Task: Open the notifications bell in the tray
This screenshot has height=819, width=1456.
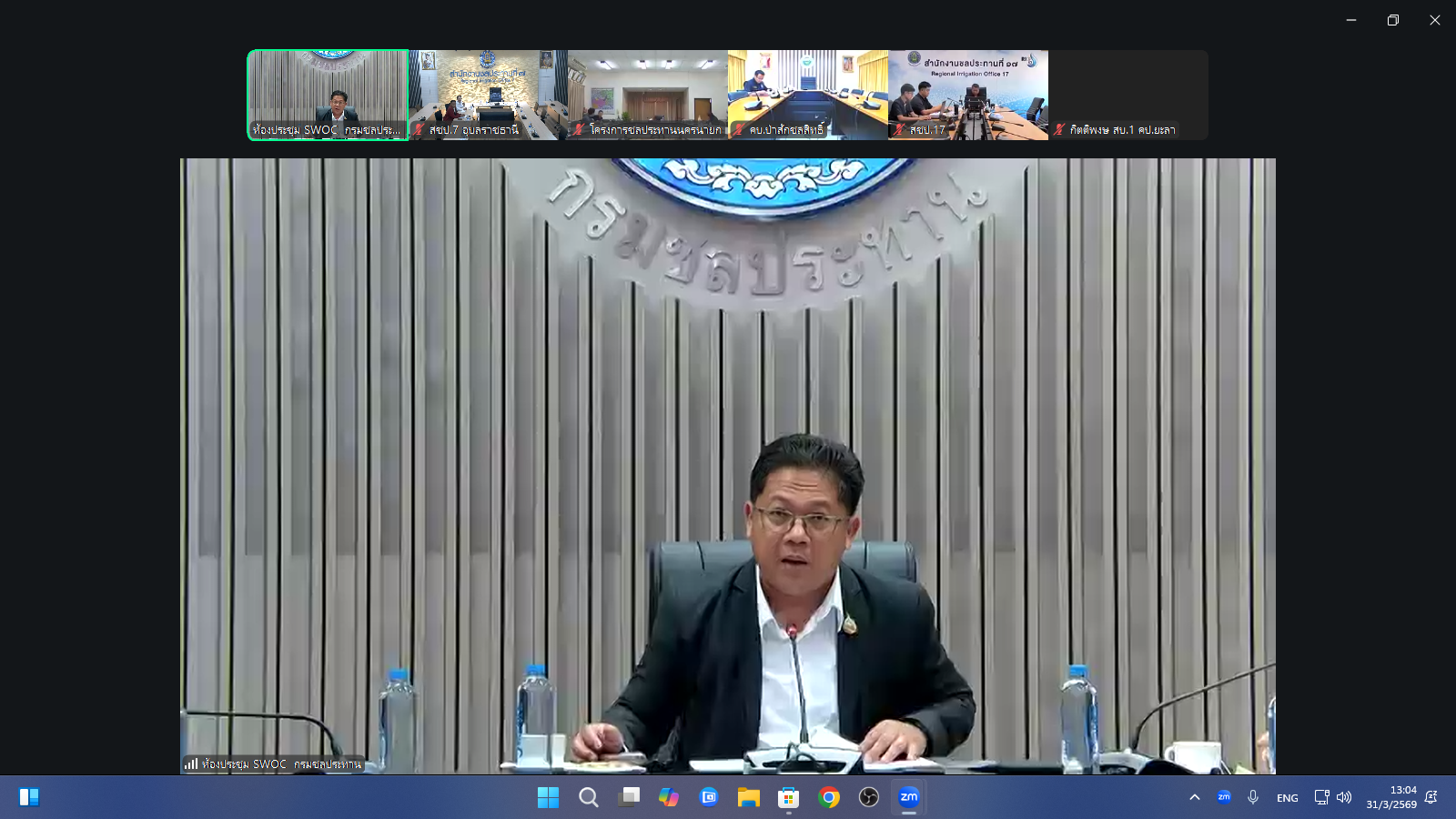Action: click(1431, 797)
